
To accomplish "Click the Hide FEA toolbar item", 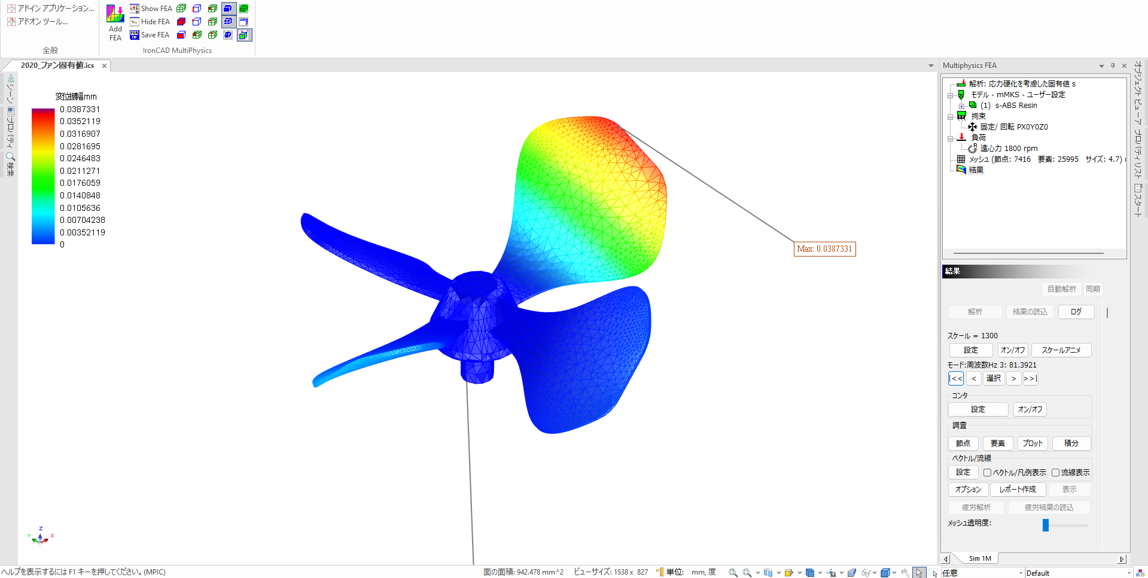I will (x=149, y=21).
